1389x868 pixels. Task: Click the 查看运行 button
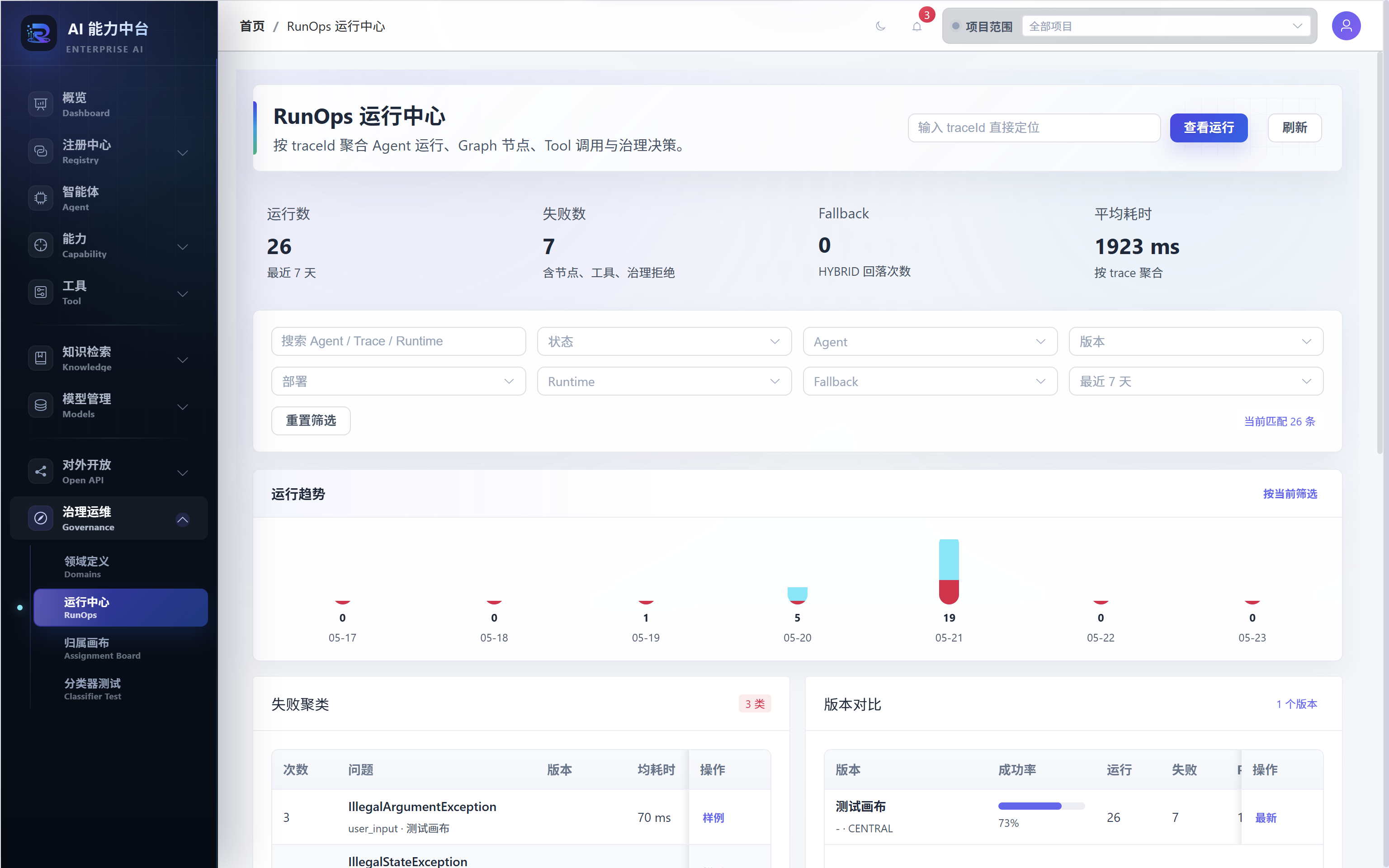[x=1208, y=127]
